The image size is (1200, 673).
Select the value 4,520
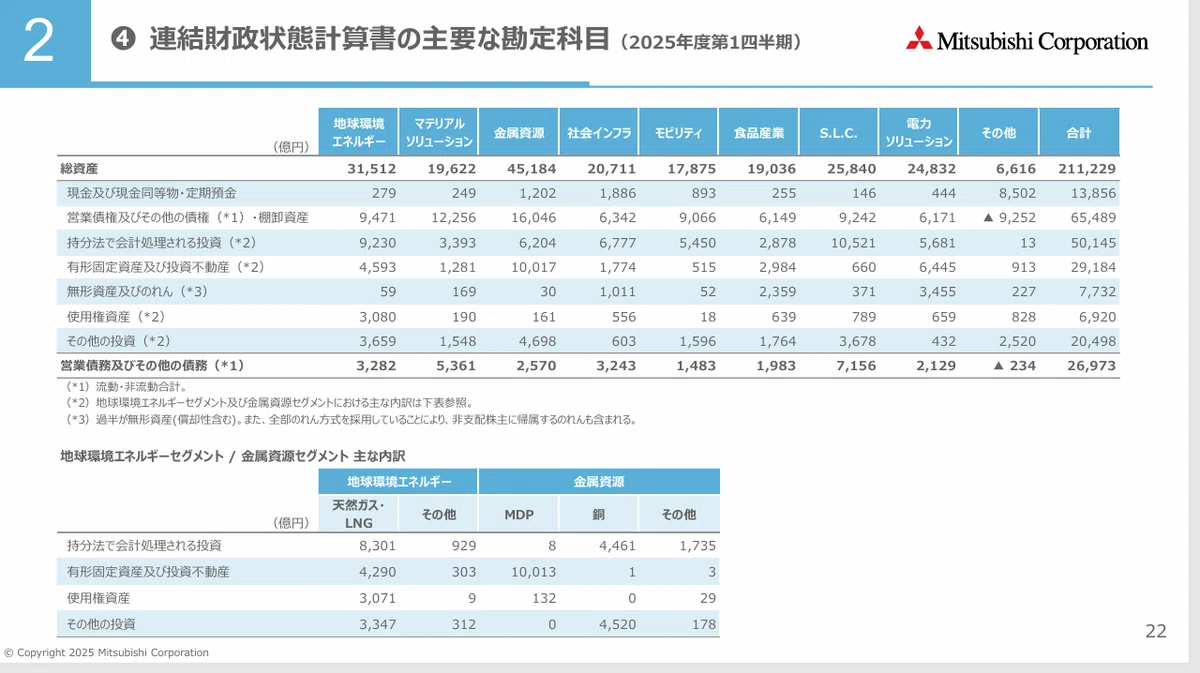[x=617, y=624]
